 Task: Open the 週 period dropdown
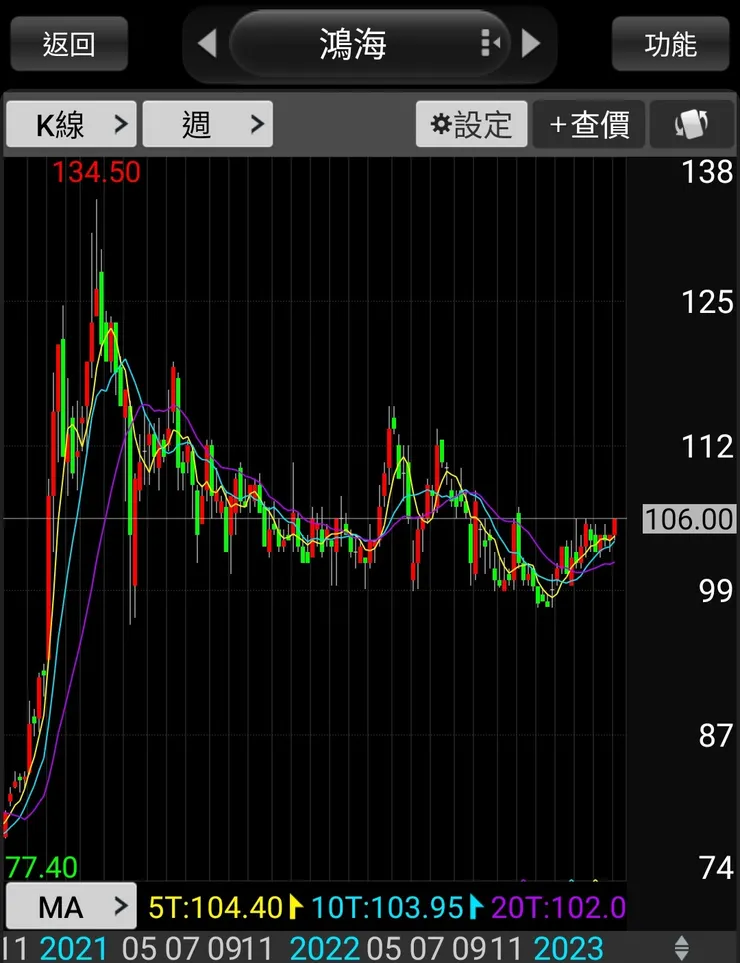[x=208, y=124]
